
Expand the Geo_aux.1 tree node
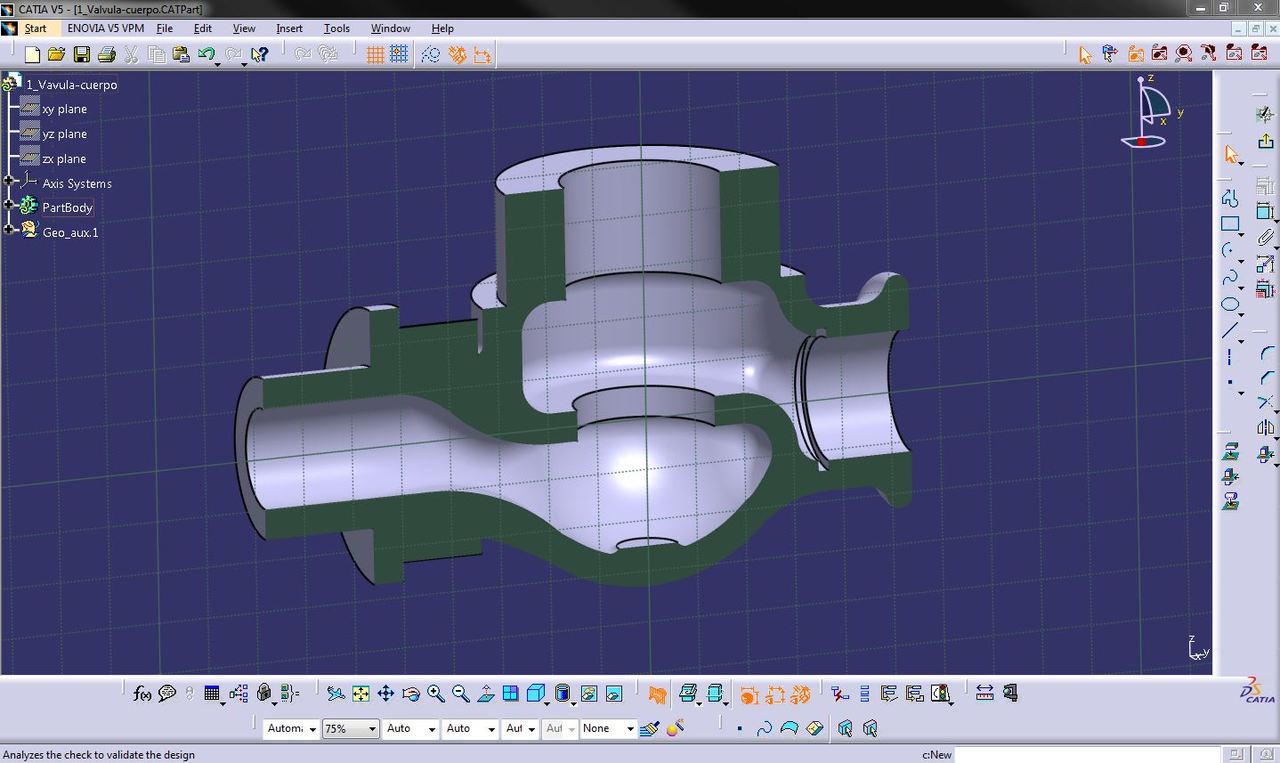pos(8,230)
